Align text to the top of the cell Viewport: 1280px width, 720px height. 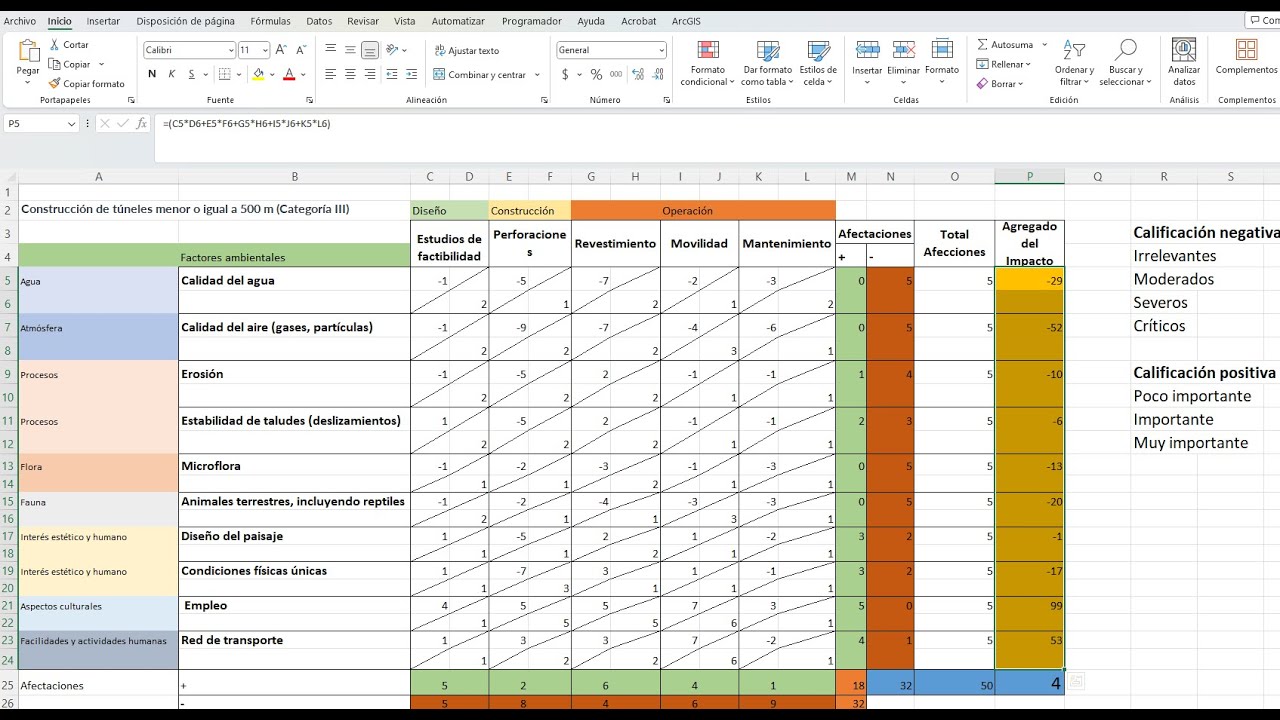point(330,49)
